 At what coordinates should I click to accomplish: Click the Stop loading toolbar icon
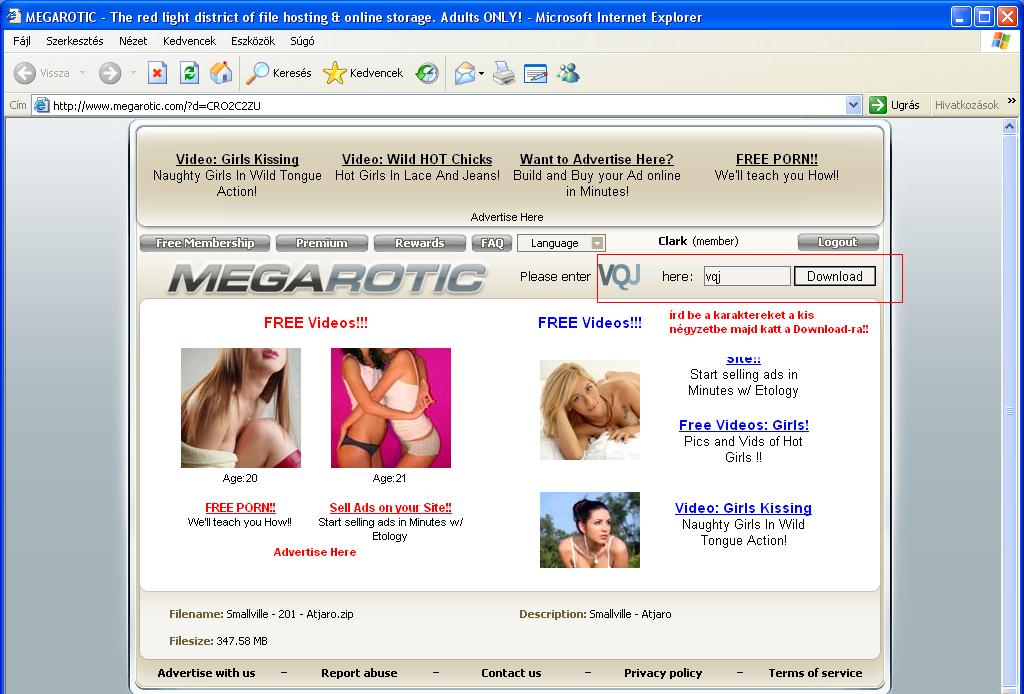[x=157, y=73]
